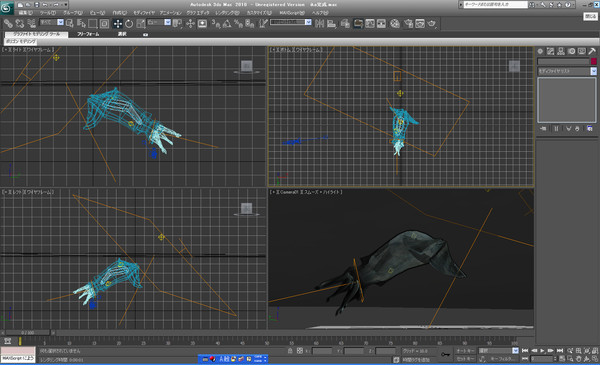
Task: Toggle Window/Crossing selection mode
Action: point(104,24)
